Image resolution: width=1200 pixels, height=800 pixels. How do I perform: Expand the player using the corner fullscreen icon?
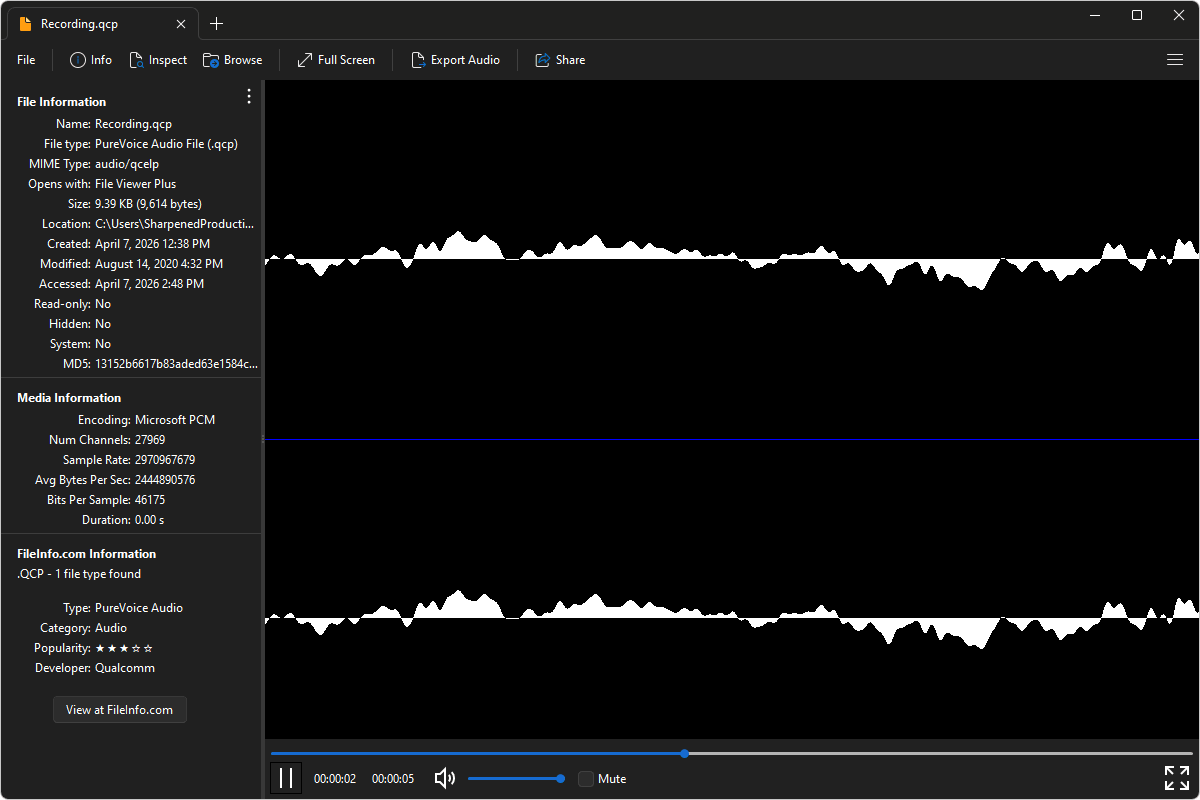1176,777
